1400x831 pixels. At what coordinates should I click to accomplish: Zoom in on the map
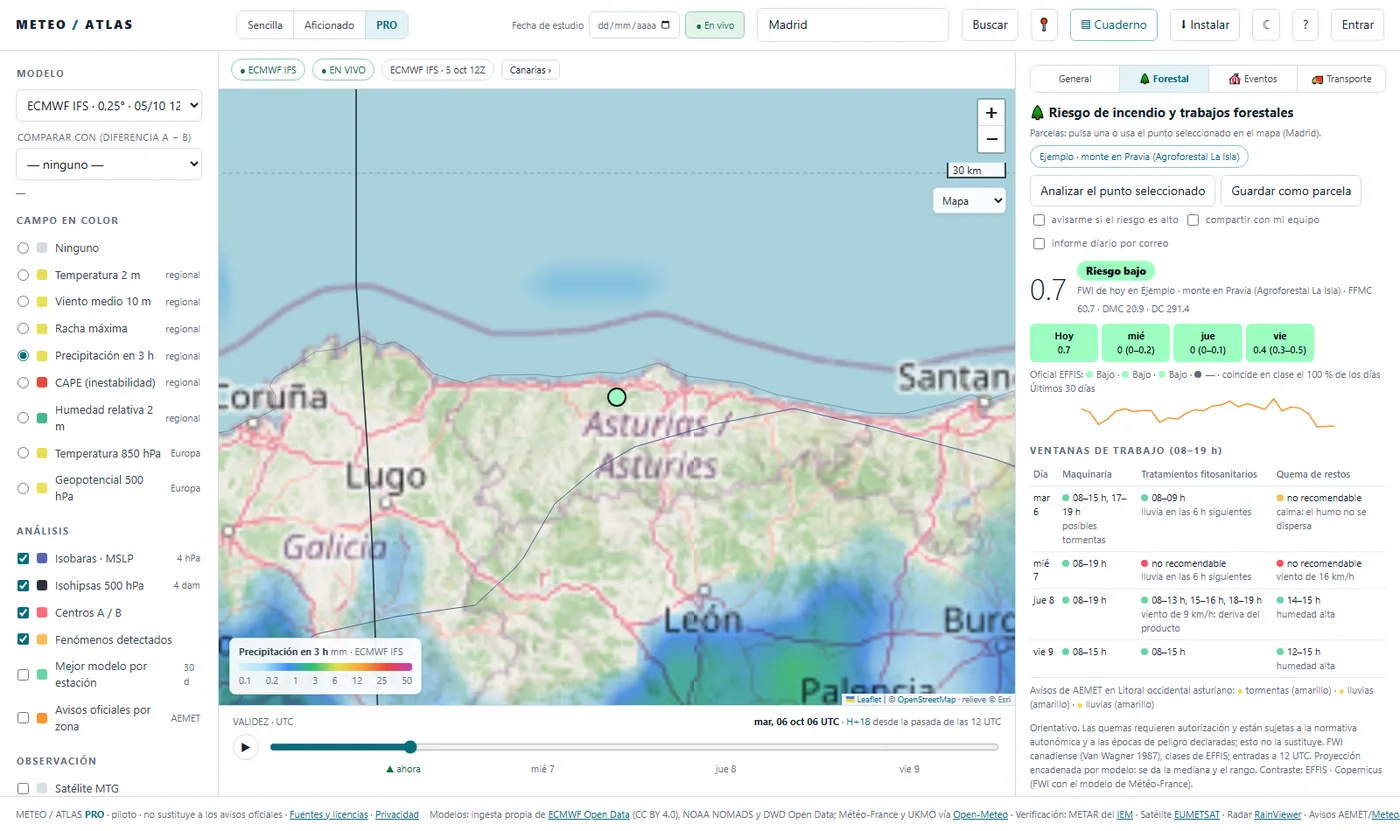(x=991, y=113)
